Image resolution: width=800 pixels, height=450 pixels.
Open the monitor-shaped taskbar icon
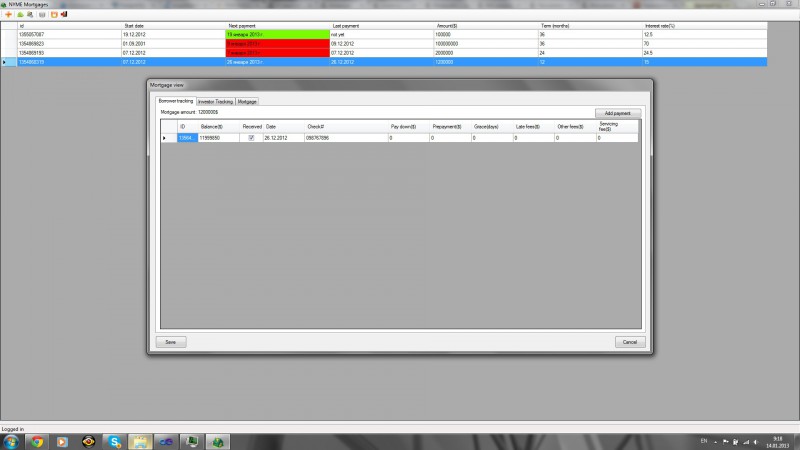point(192,442)
